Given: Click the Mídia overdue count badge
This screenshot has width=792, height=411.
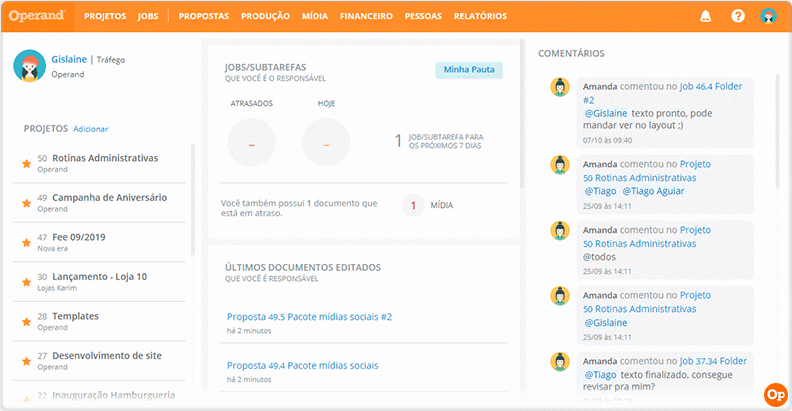Looking at the screenshot, I should 413,206.
